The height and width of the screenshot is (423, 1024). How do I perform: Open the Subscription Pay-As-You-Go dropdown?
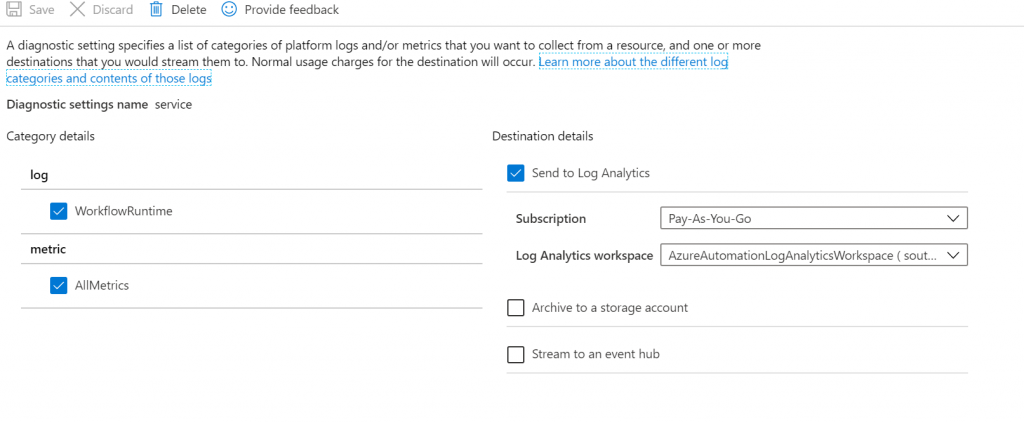point(814,219)
